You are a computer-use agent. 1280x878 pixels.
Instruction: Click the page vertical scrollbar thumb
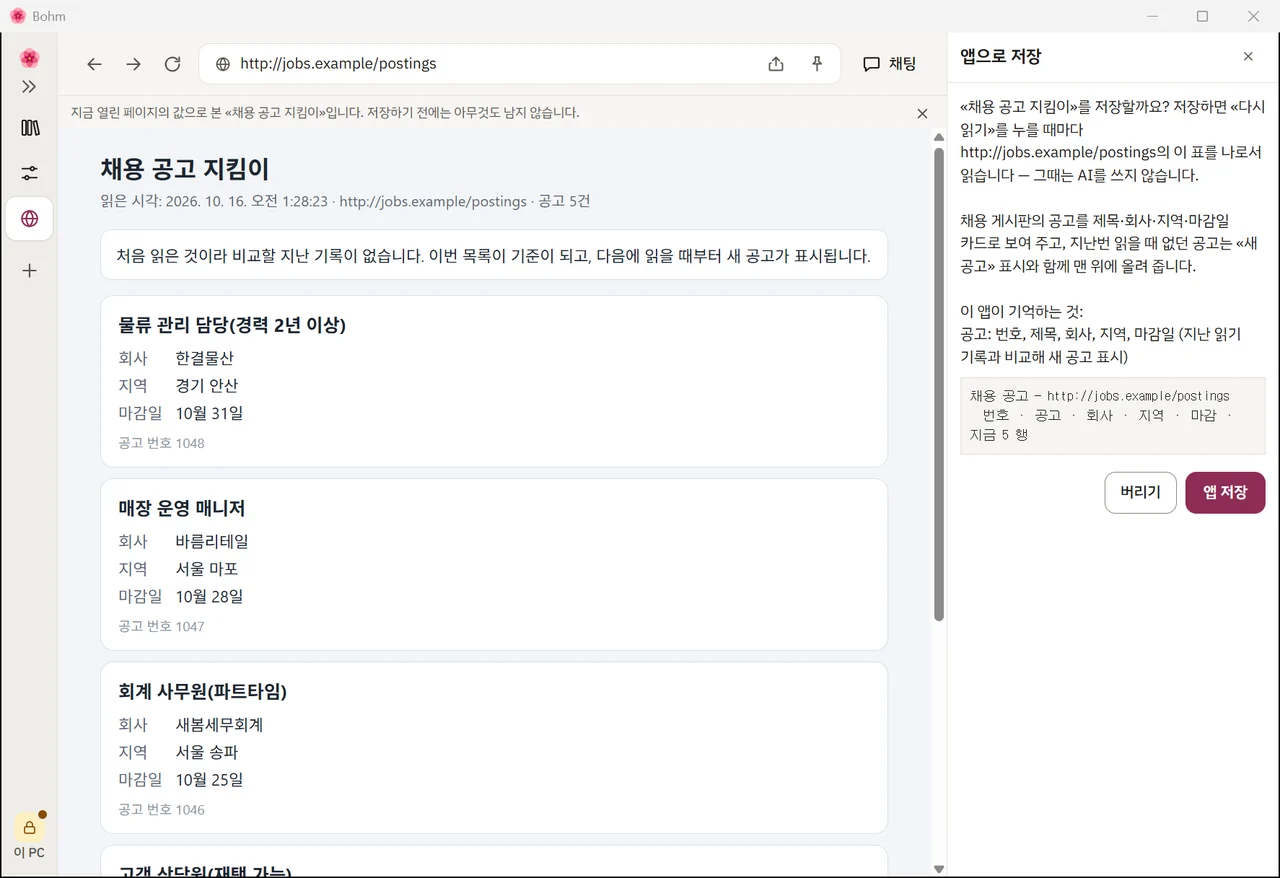click(939, 384)
